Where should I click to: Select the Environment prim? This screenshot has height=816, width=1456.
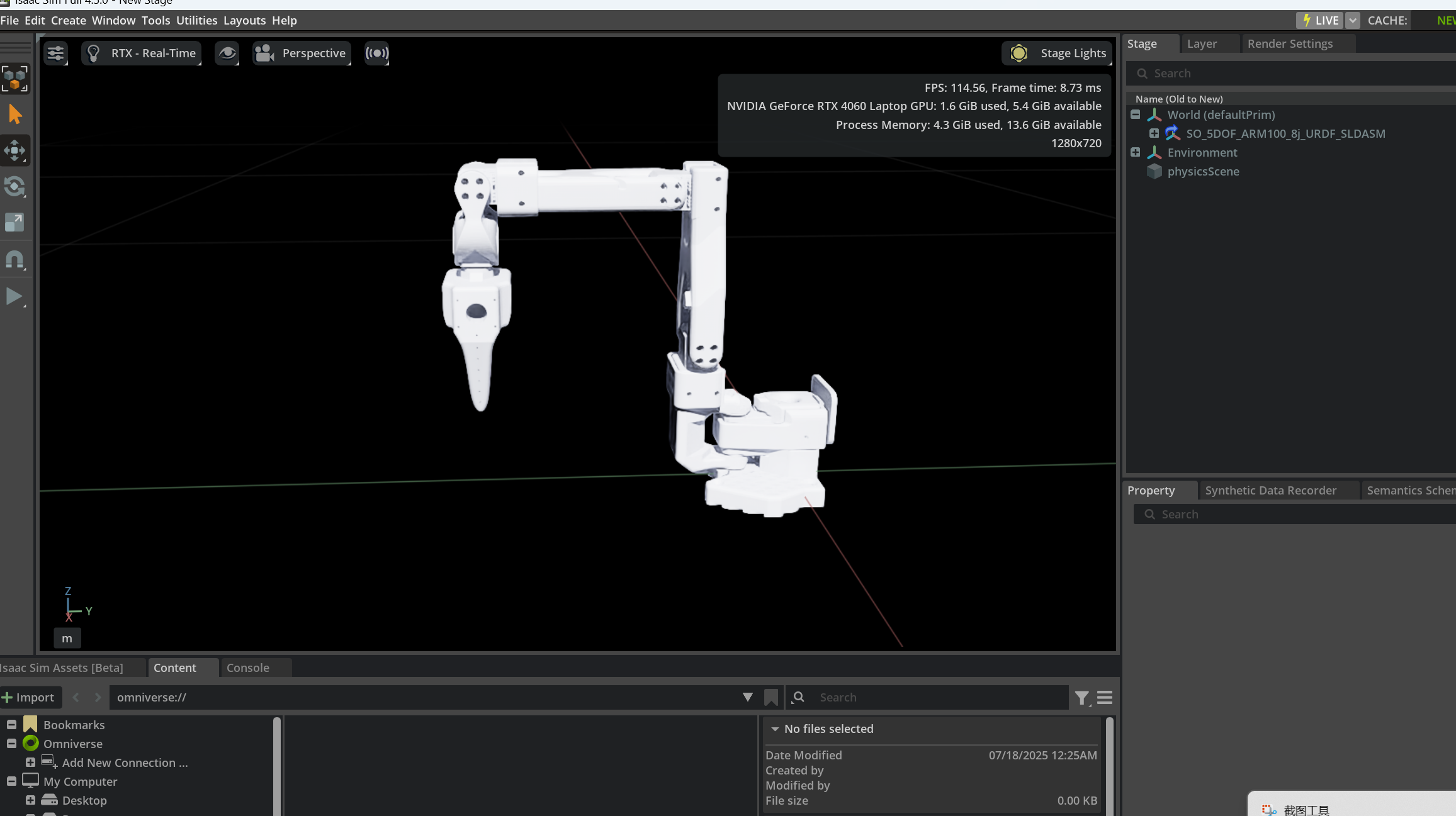[1202, 153]
